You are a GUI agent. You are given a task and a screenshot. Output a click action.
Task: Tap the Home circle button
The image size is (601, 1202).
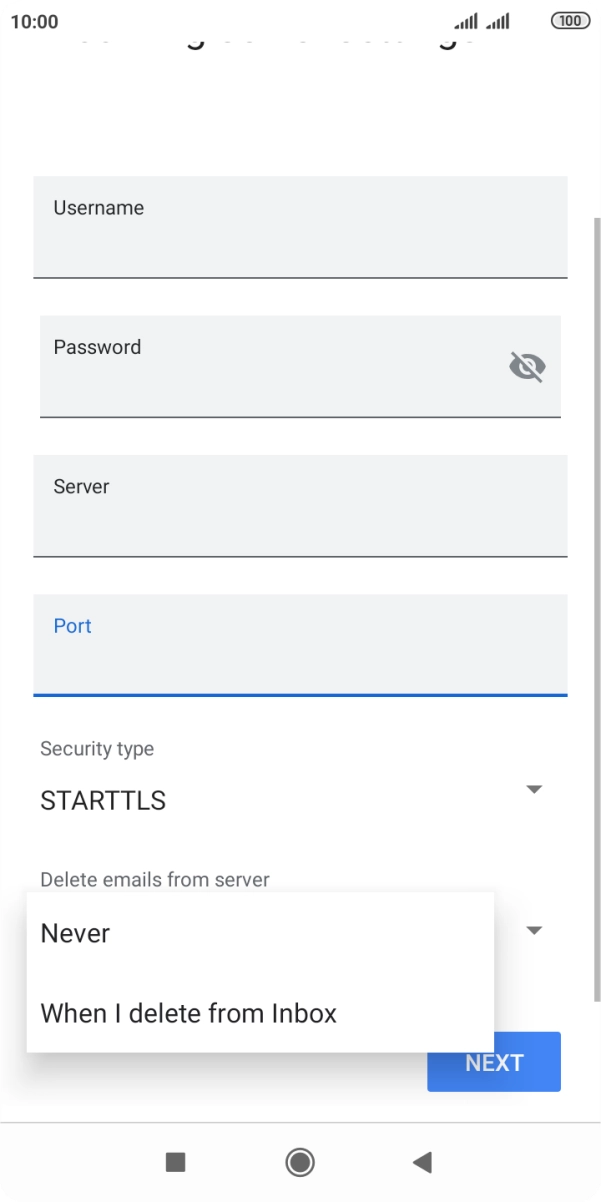[299, 1162]
